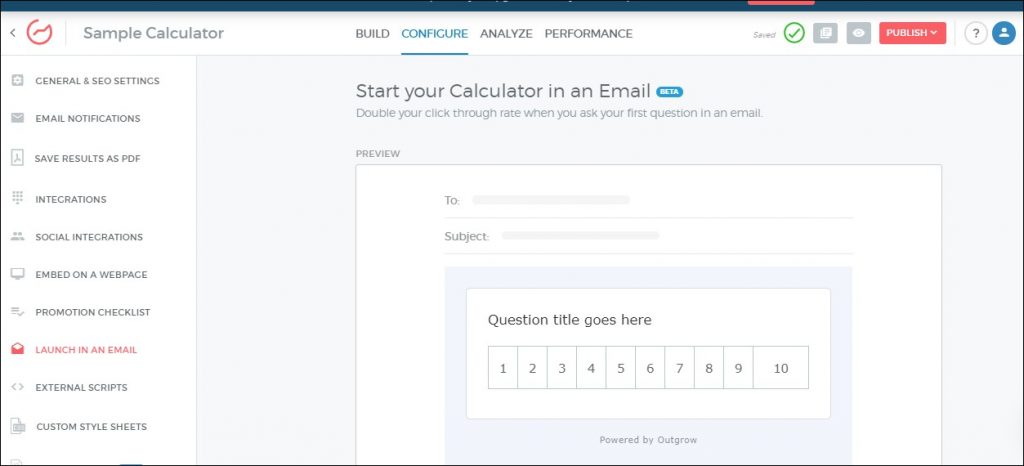Open the help question mark icon
The width and height of the screenshot is (1024, 466).
(976, 33)
